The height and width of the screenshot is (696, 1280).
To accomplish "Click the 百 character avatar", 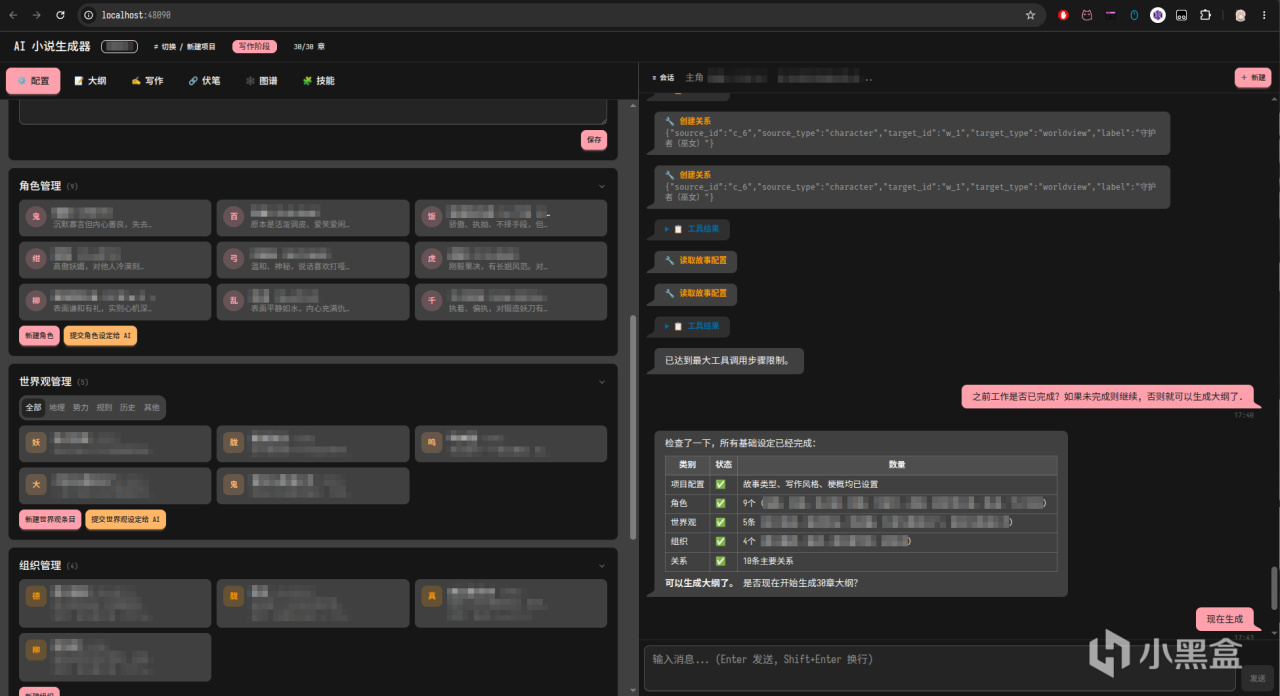I will (234, 217).
